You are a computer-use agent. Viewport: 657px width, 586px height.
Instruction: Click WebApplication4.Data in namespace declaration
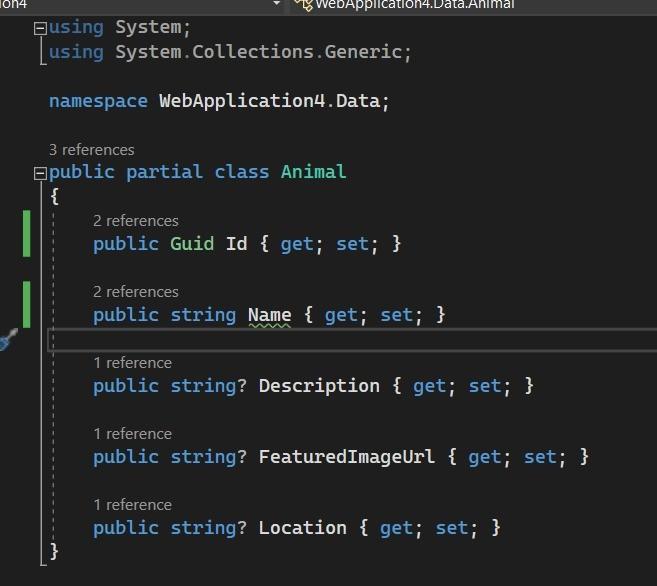[269, 101]
